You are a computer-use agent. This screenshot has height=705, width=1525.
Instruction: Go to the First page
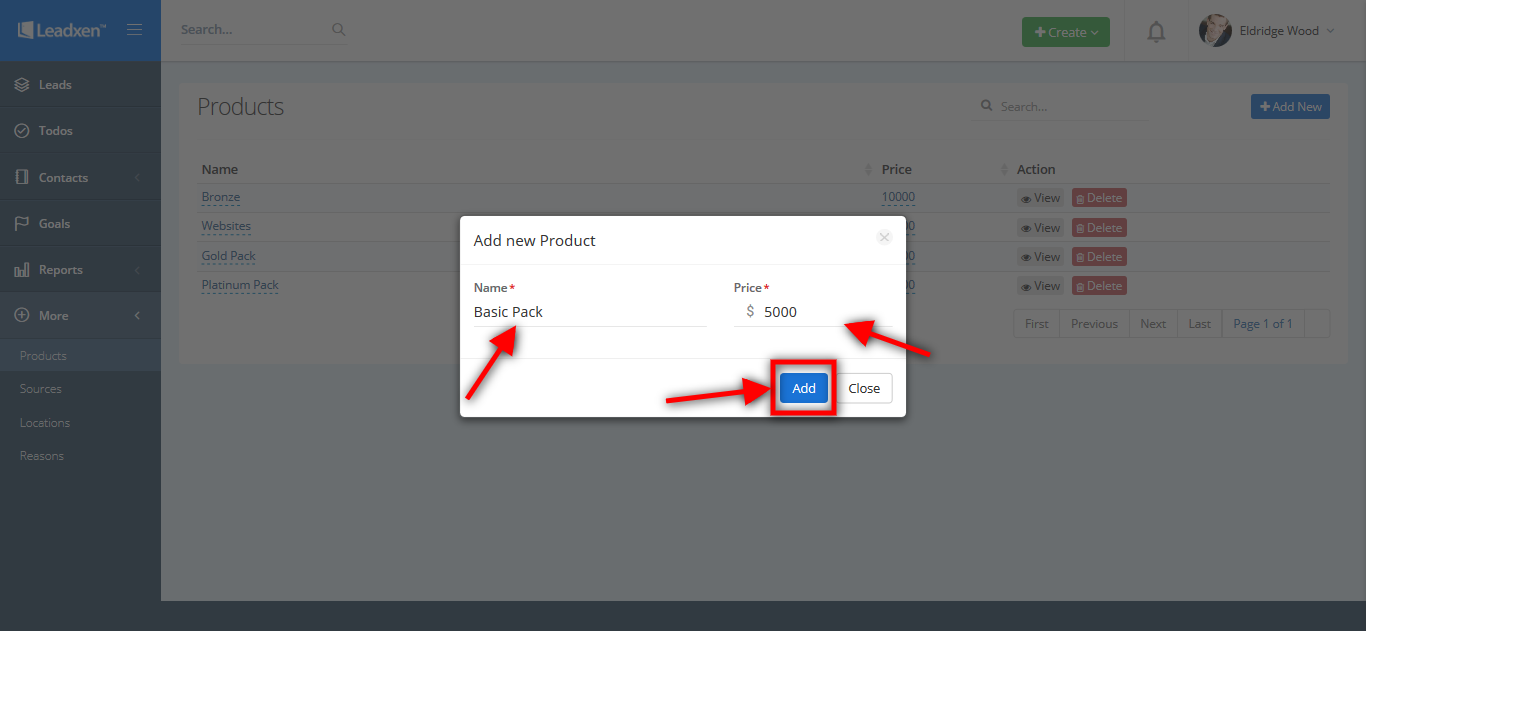pos(1037,324)
